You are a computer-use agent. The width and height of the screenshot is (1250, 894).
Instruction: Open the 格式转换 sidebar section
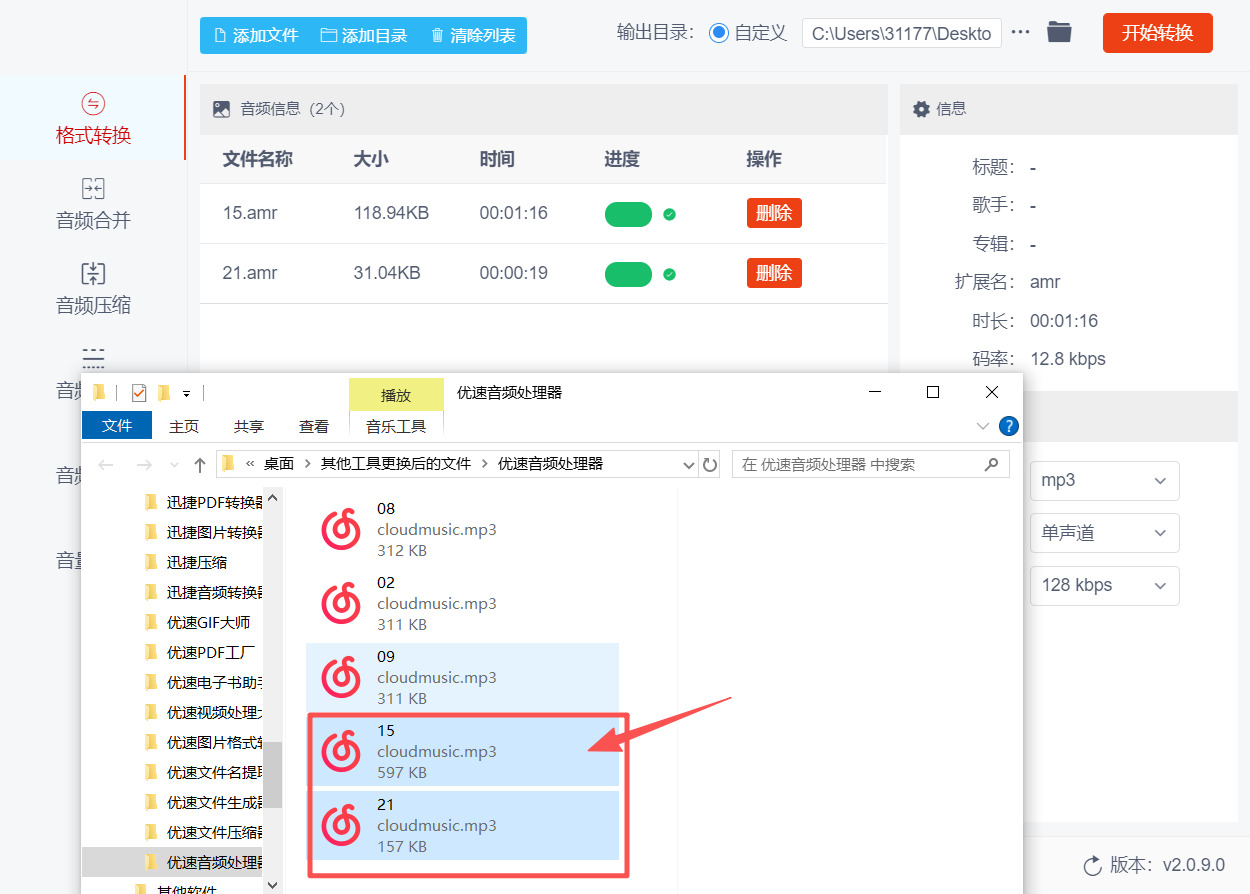(x=93, y=118)
